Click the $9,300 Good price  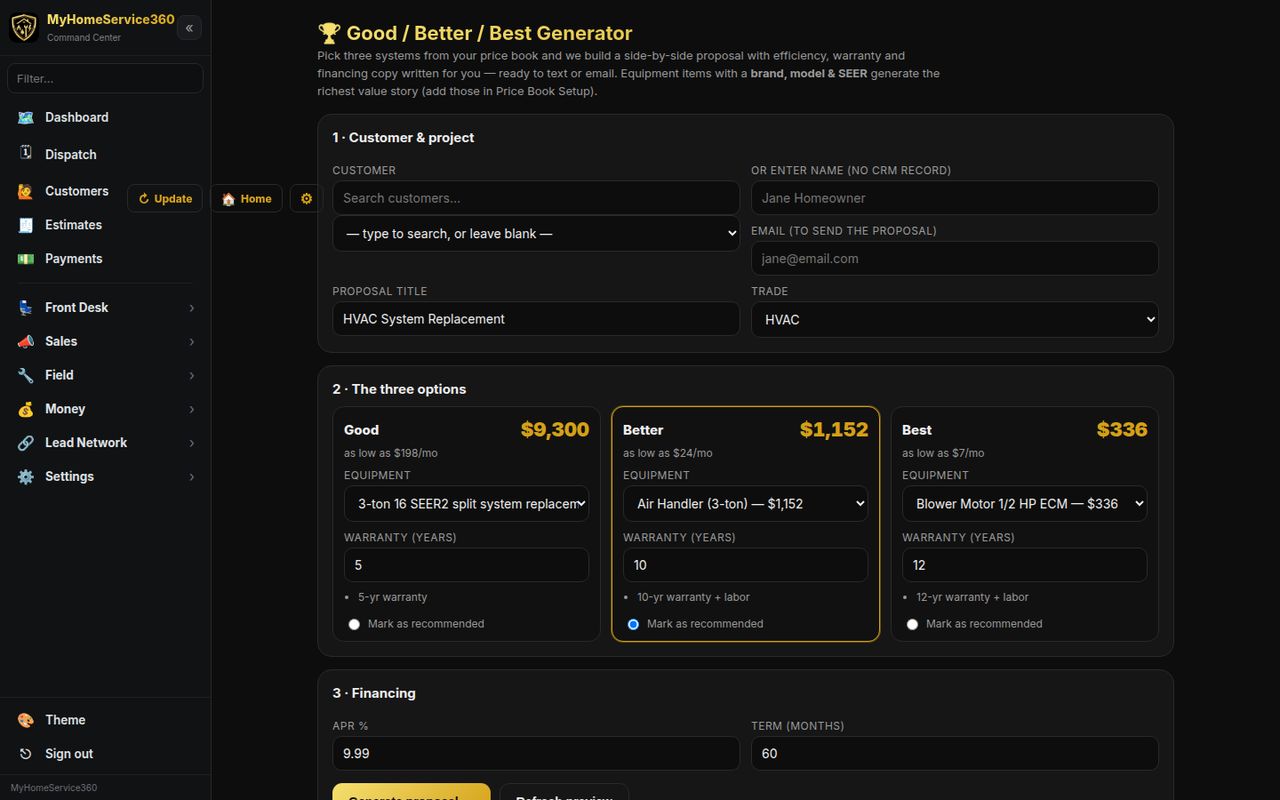coord(555,430)
